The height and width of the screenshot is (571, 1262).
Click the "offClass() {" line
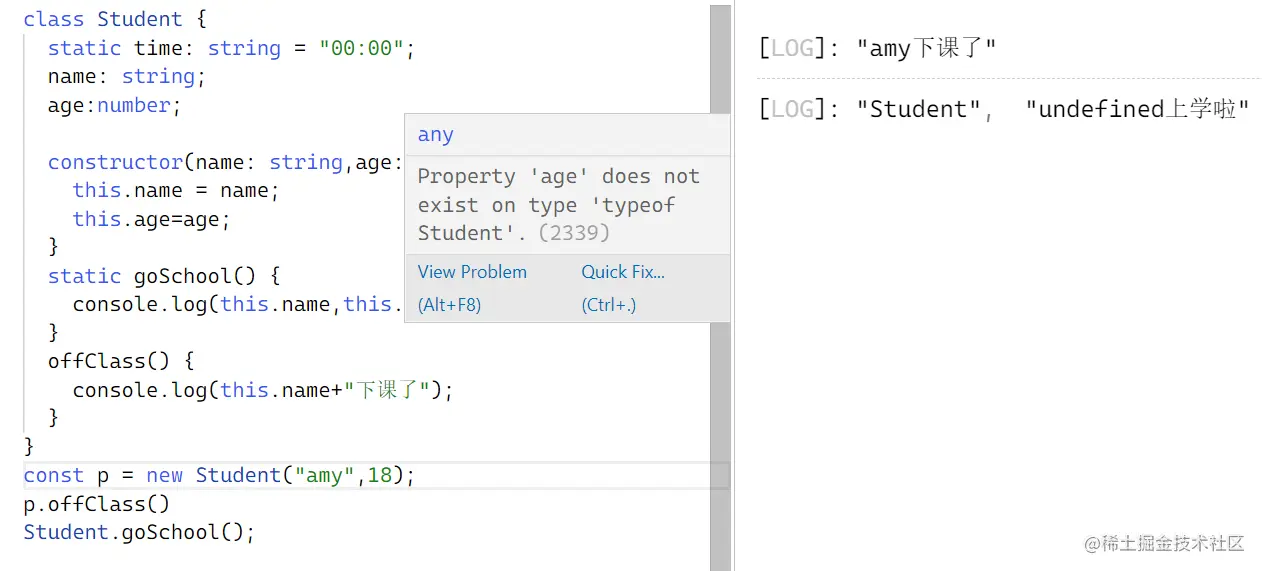121,361
